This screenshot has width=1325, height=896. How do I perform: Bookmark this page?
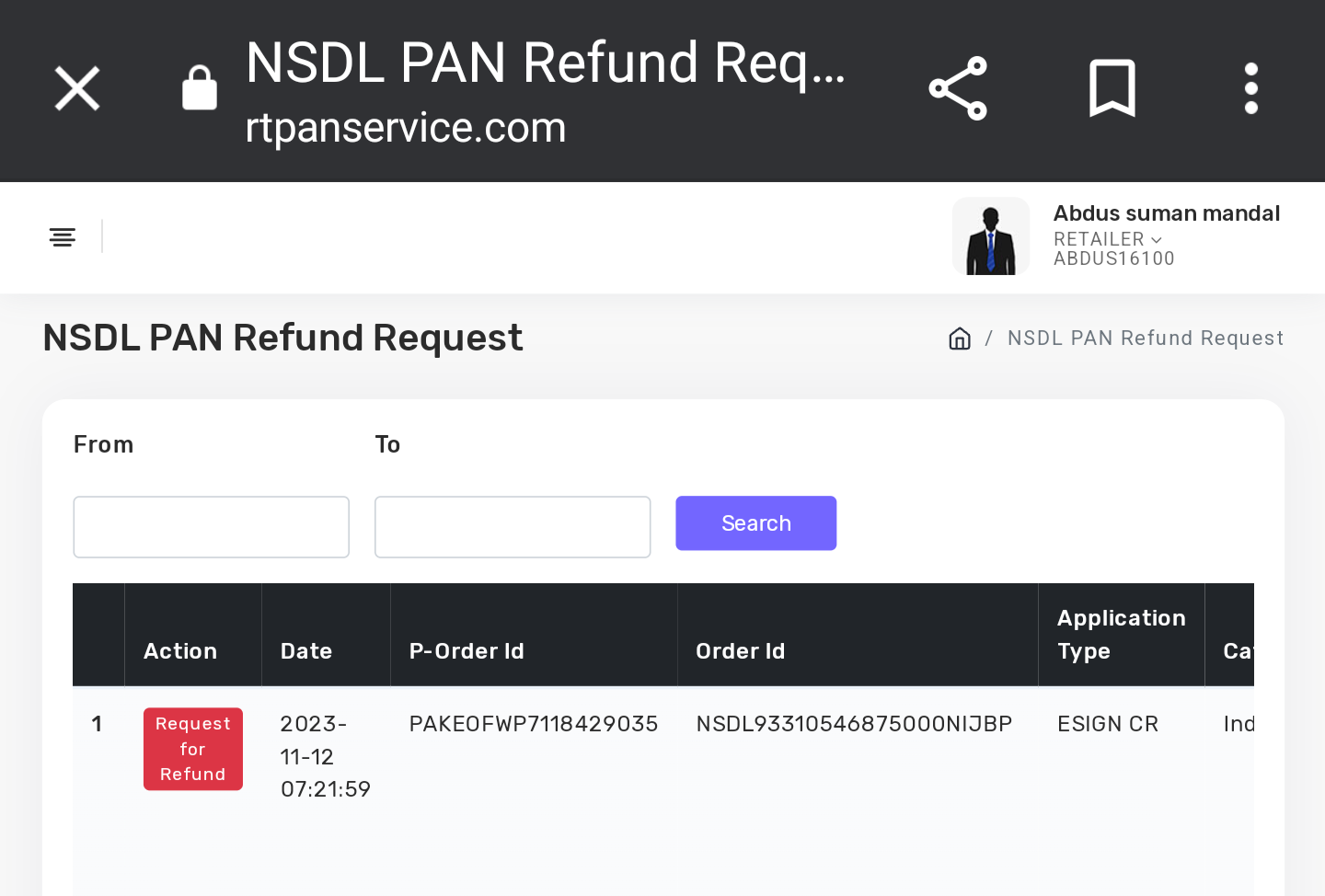click(1112, 89)
